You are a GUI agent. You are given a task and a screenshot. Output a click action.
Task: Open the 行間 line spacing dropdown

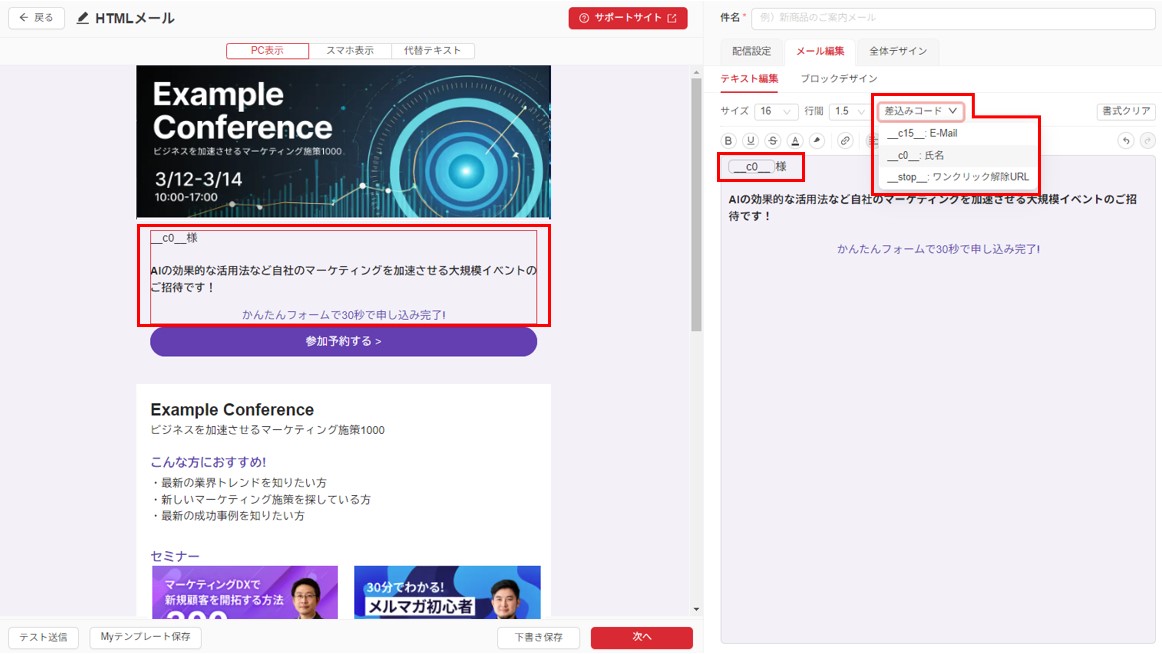coord(849,111)
